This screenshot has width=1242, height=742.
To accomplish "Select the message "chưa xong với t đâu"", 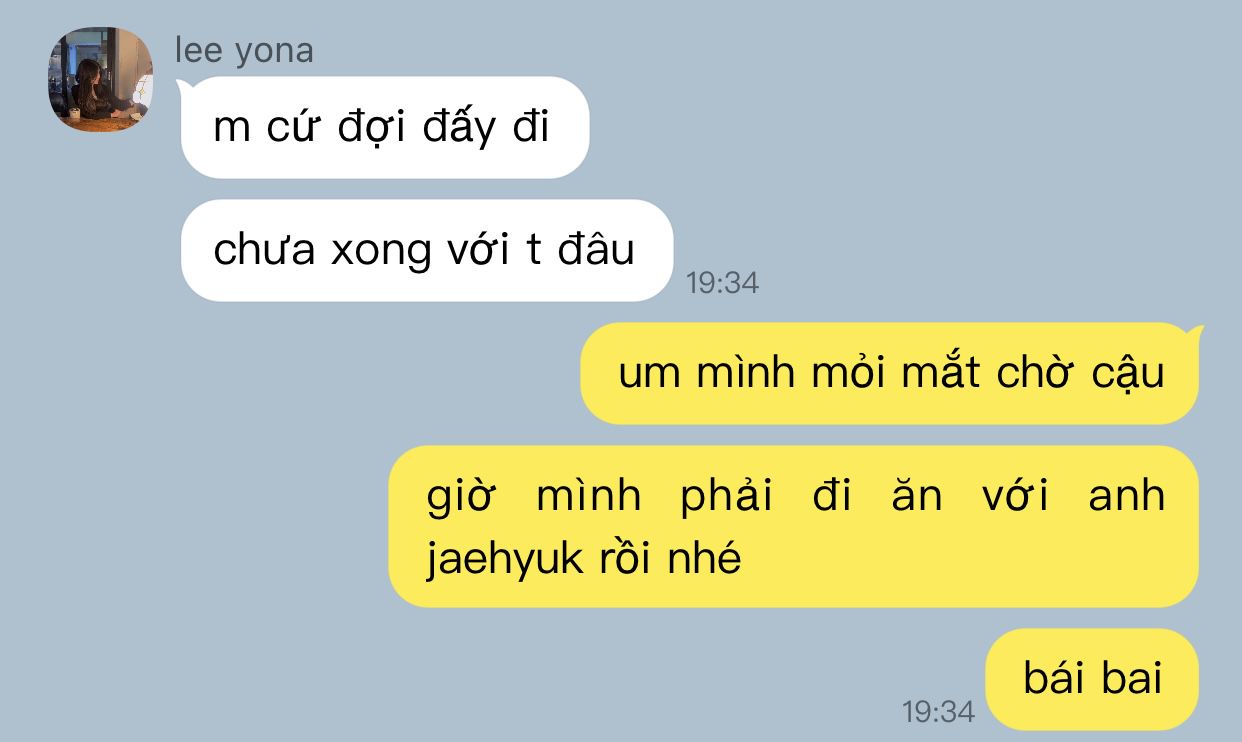I will [x=426, y=250].
